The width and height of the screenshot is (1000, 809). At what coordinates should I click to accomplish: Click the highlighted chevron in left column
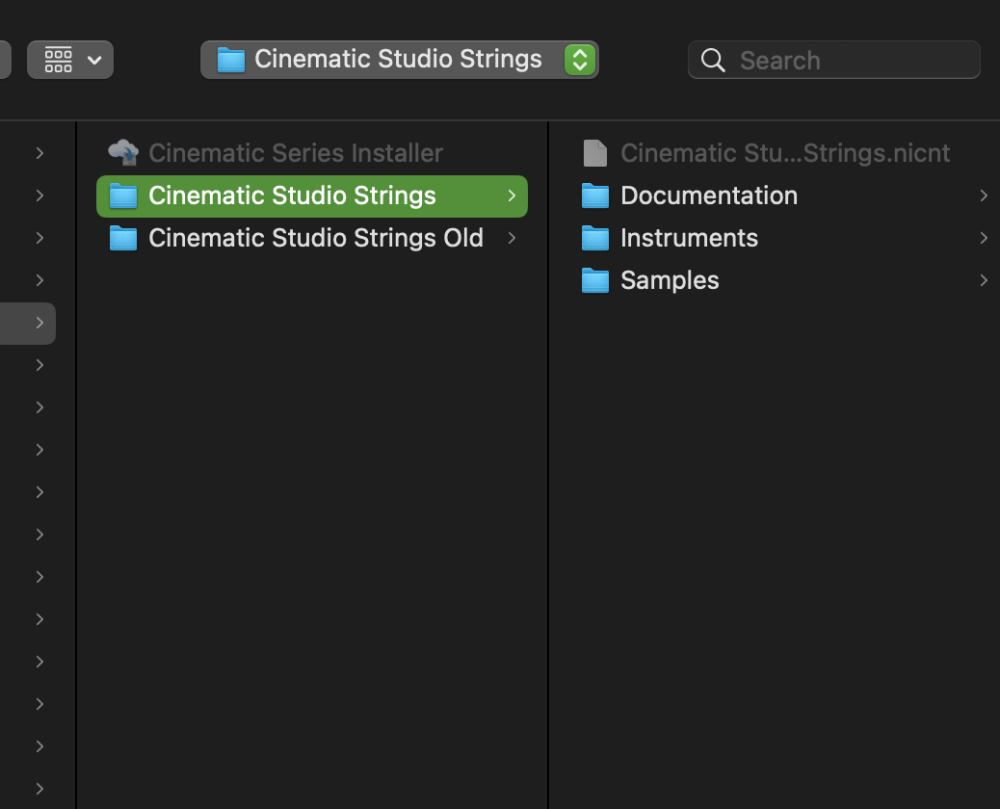(x=40, y=323)
